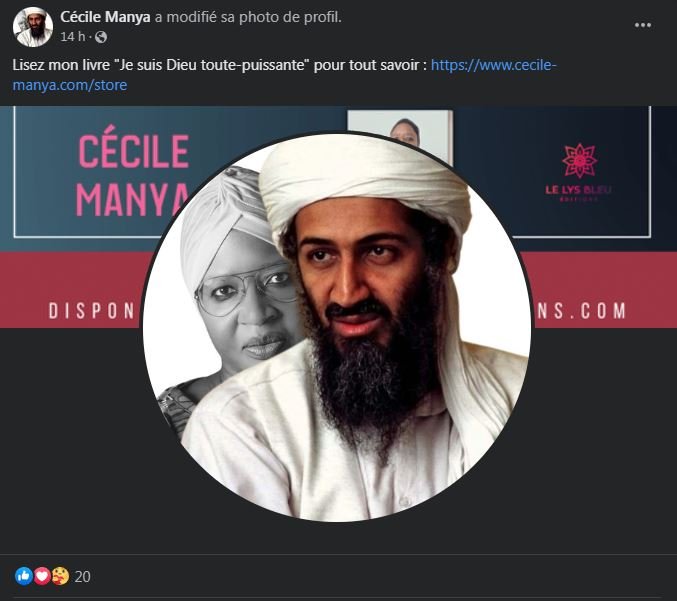
Task: Open the Cécile Manya profile name link
Action: 105,17
